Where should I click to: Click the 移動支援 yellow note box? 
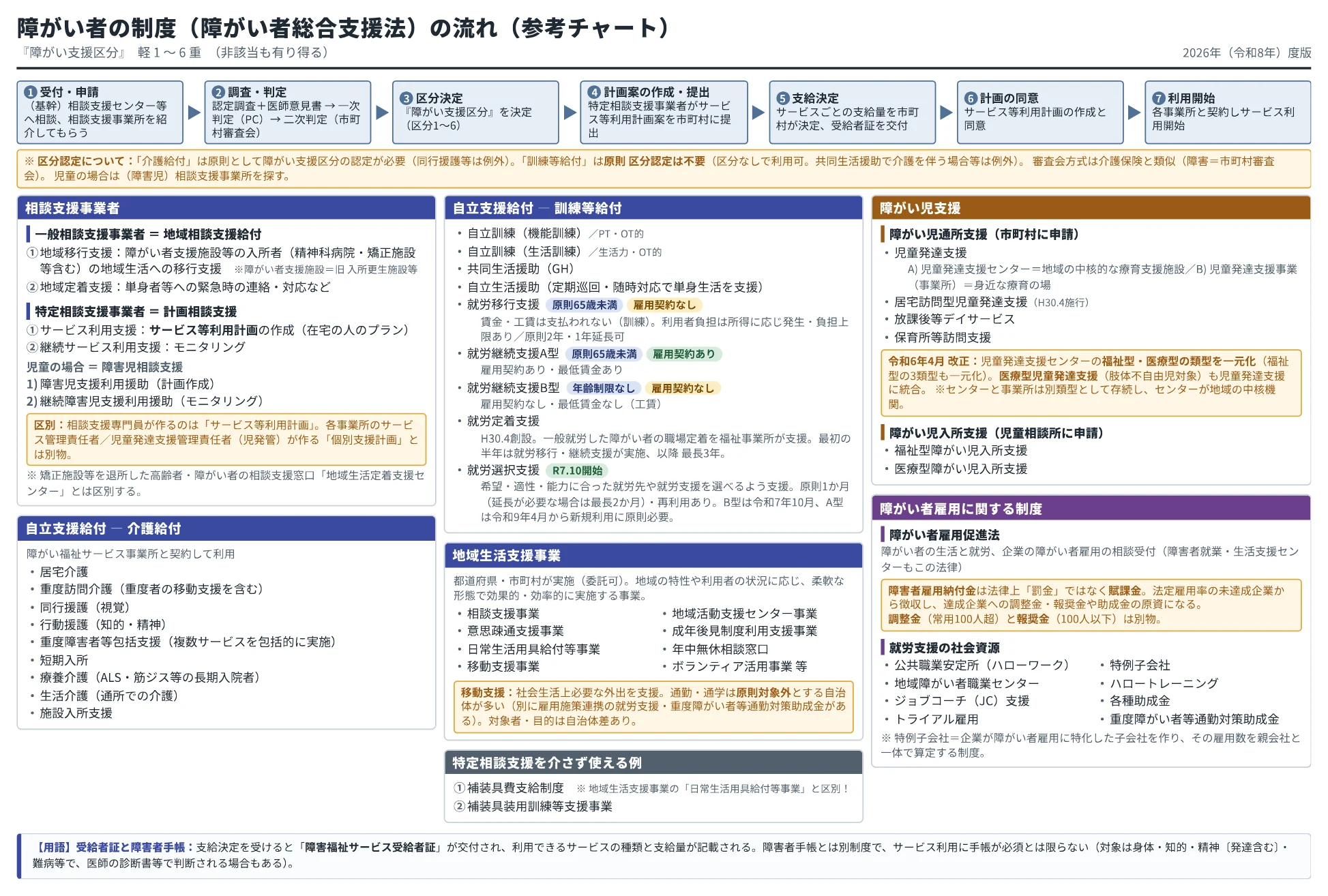pyautogui.click(x=653, y=707)
